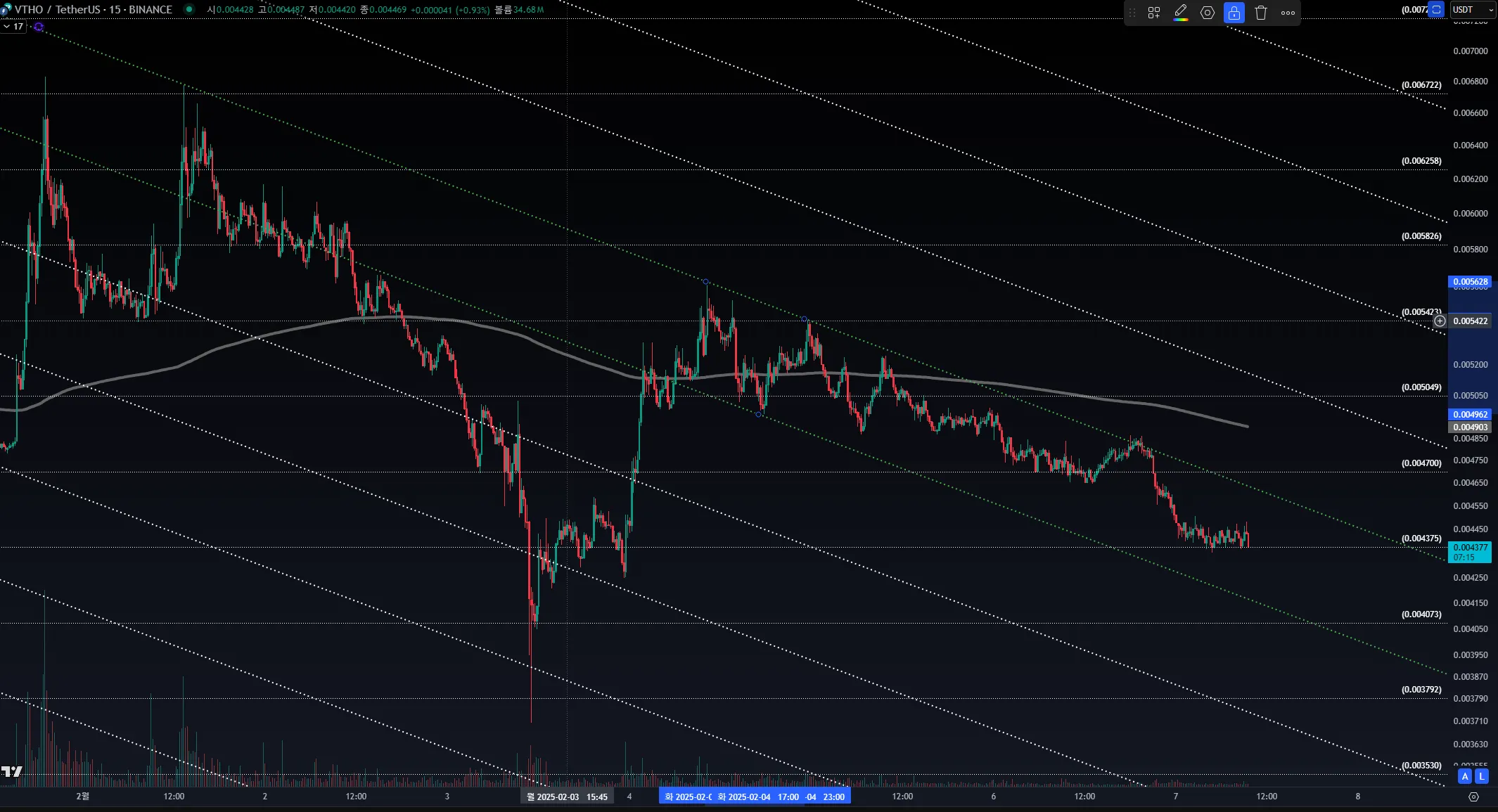Click the 0.007000 price axis tick
This screenshot has height=812, width=1498.
click(x=1471, y=51)
